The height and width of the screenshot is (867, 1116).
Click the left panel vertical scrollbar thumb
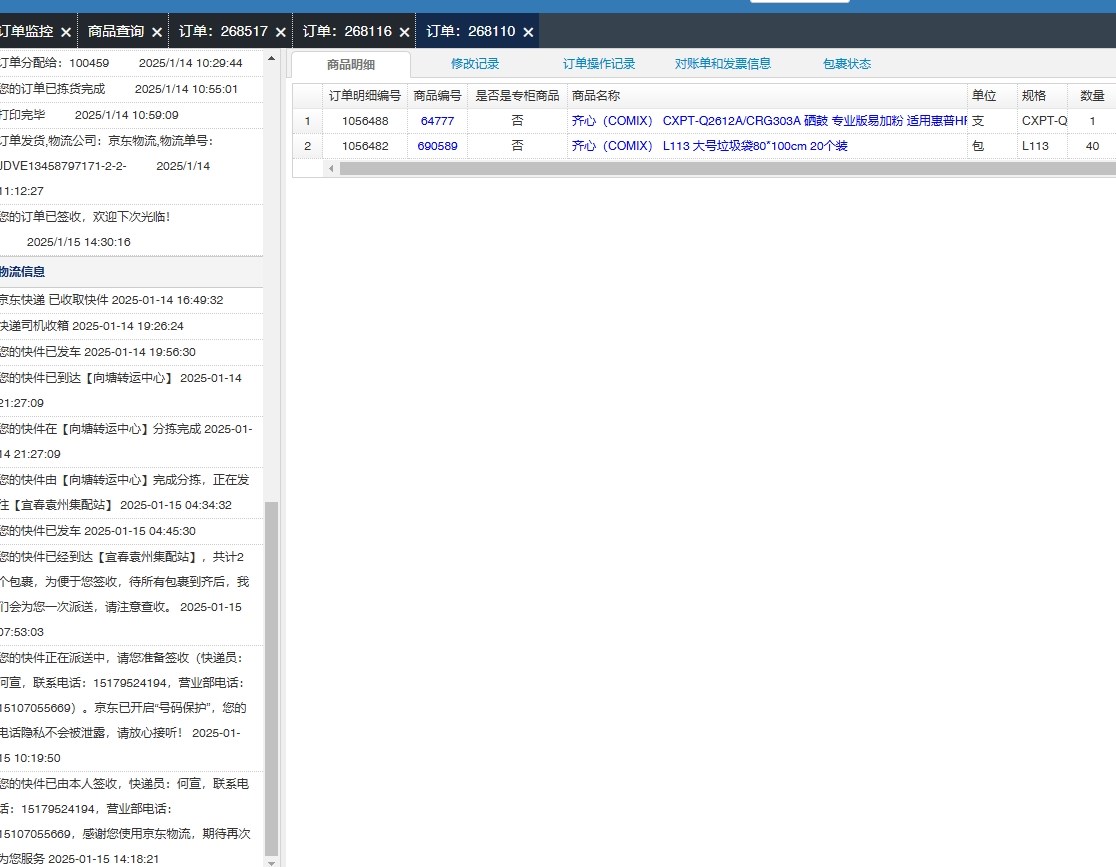(x=271, y=679)
